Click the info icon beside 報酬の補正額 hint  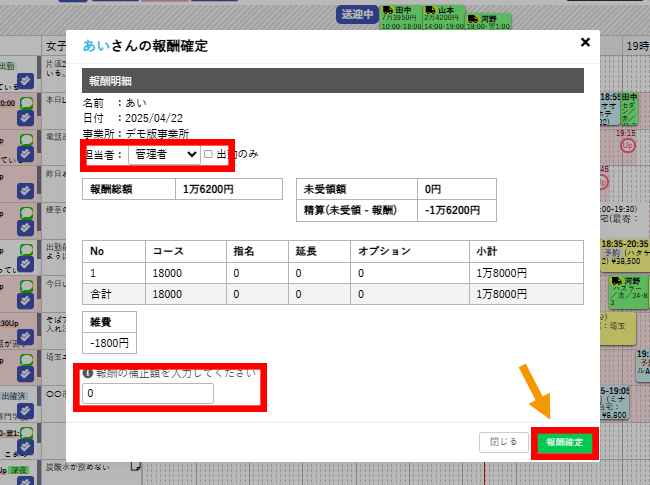(87, 373)
